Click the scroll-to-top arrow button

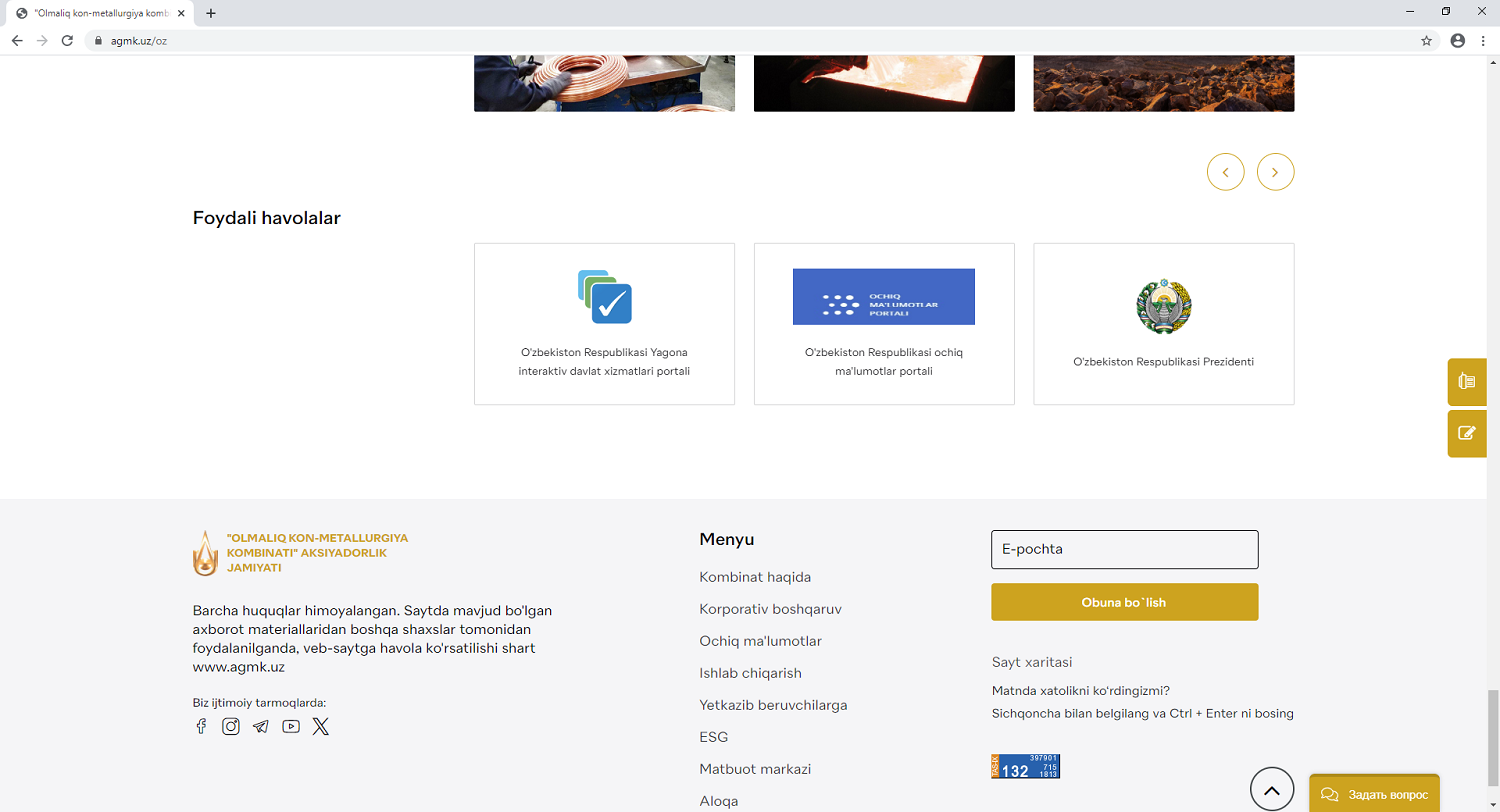click(1271, 790)
